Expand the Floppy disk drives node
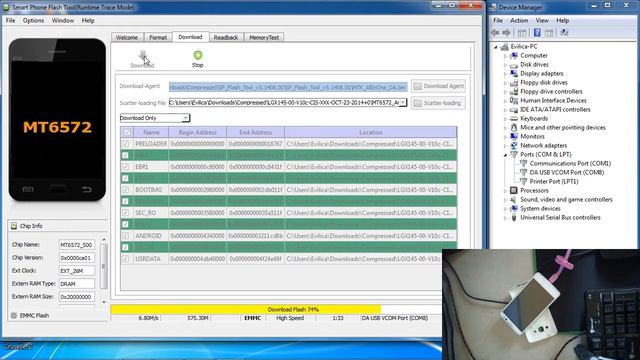This screenshot has height=360, width=640. click(505, 82)
